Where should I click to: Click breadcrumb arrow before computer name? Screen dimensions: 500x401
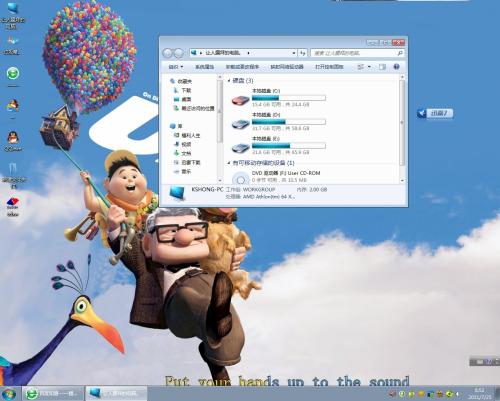pyautogui.click(x=201, y=53)
